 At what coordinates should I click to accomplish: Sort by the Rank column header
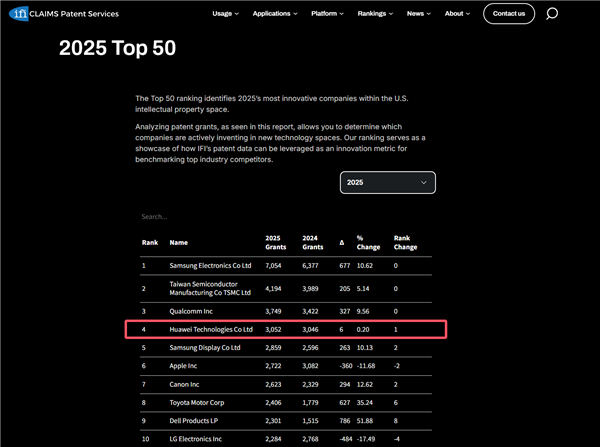click(149, 242)
